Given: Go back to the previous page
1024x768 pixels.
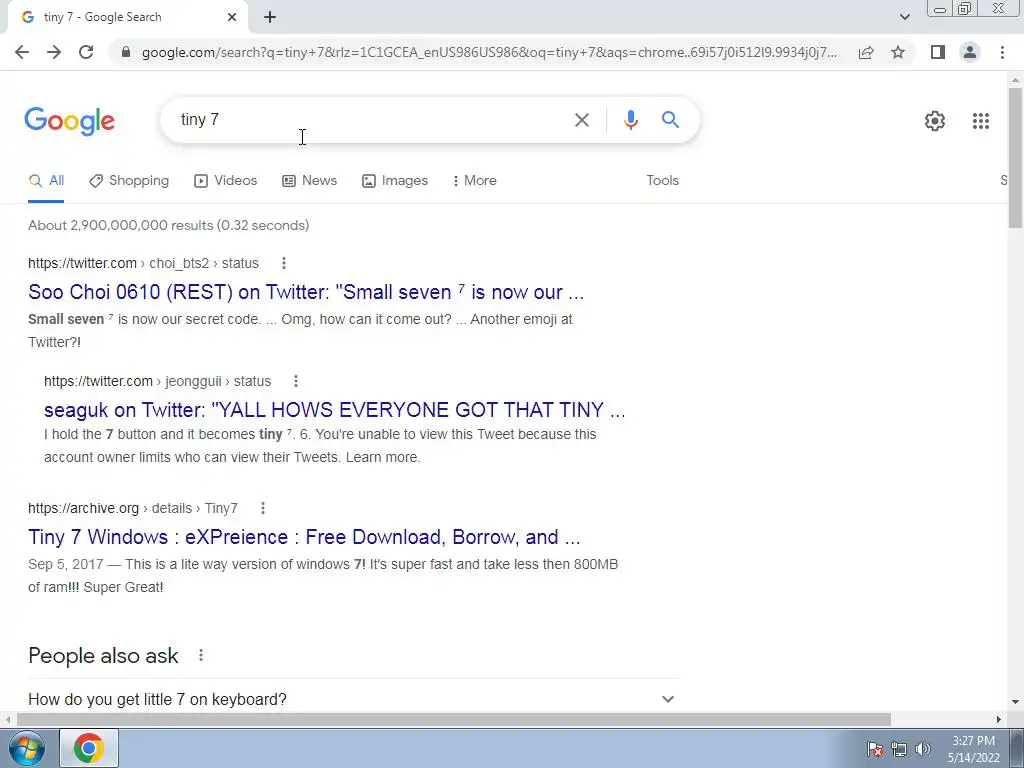Looking at the screenshot, I should (22, 52).
